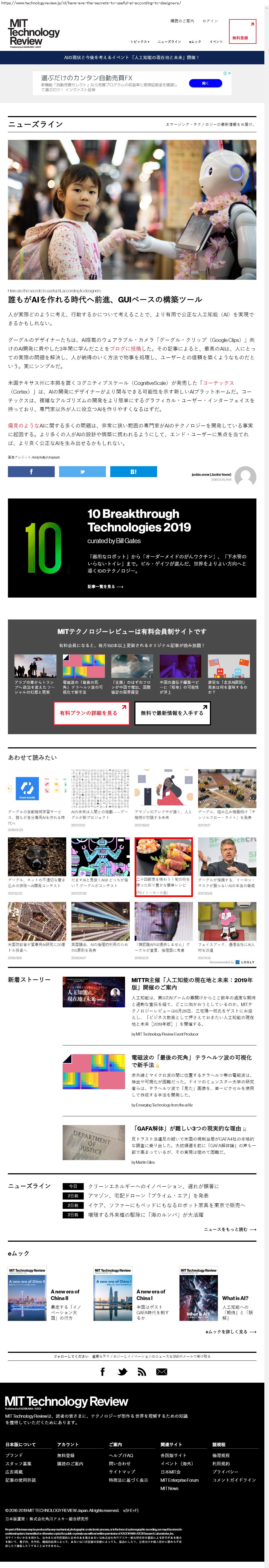Open the クリーンエネルギー newsline item

153,1186
